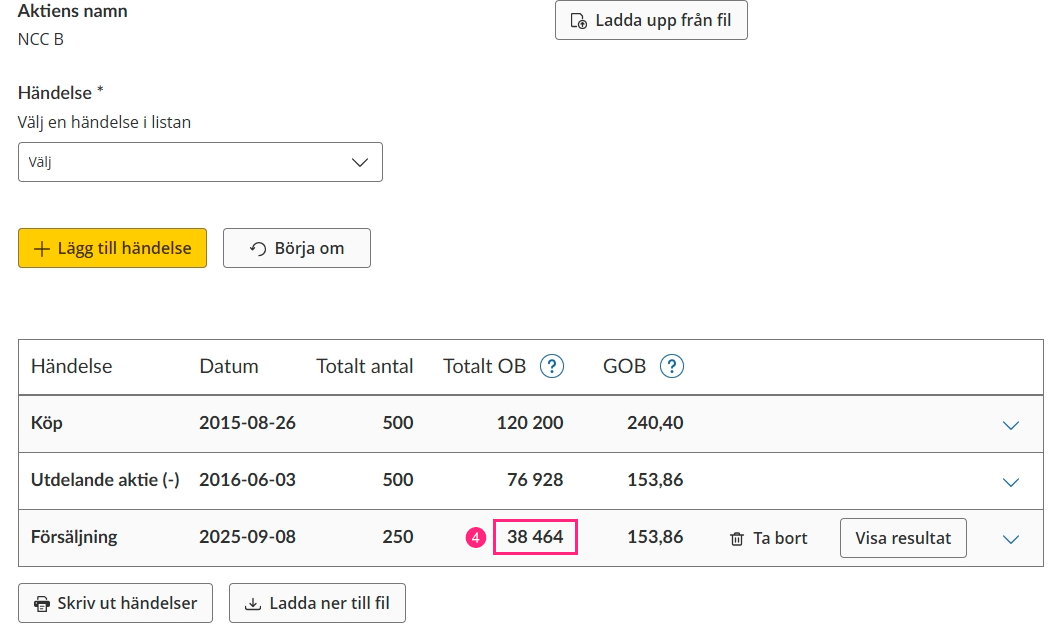Click the Totalt antal column header
The height and width of the screenshot is (639, 1064).
[x=364, y=366]
